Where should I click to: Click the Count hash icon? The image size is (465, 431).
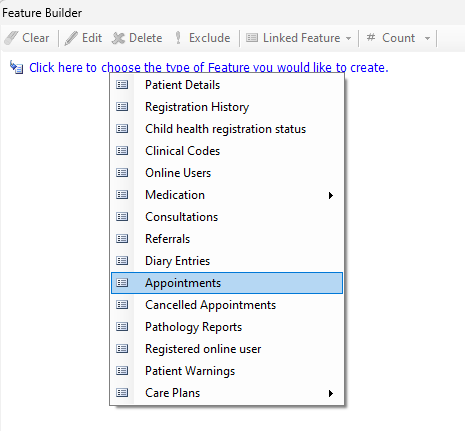point(371,37)
